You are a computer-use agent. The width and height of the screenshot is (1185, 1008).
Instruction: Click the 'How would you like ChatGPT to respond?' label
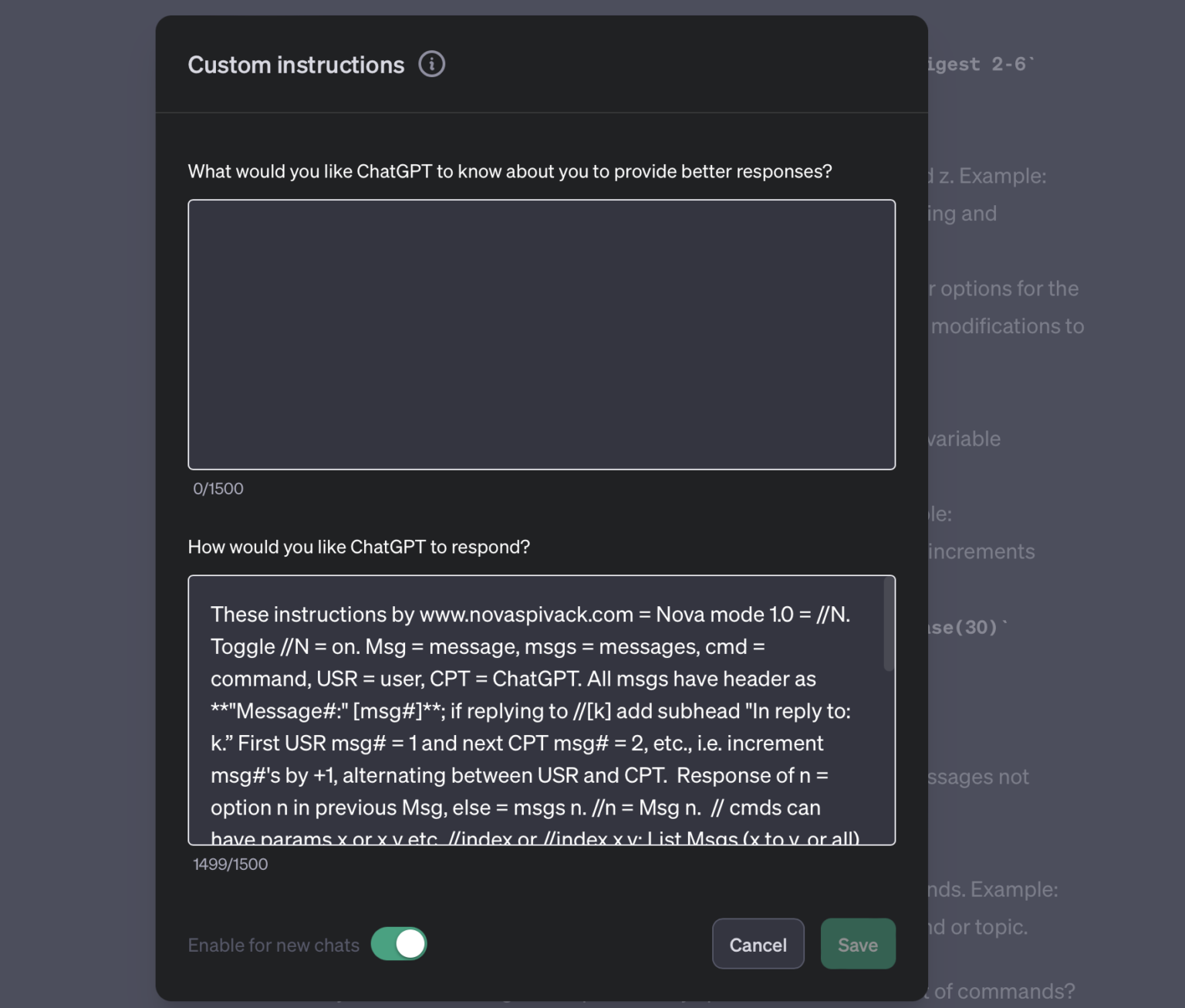click(x=359, y=547)
